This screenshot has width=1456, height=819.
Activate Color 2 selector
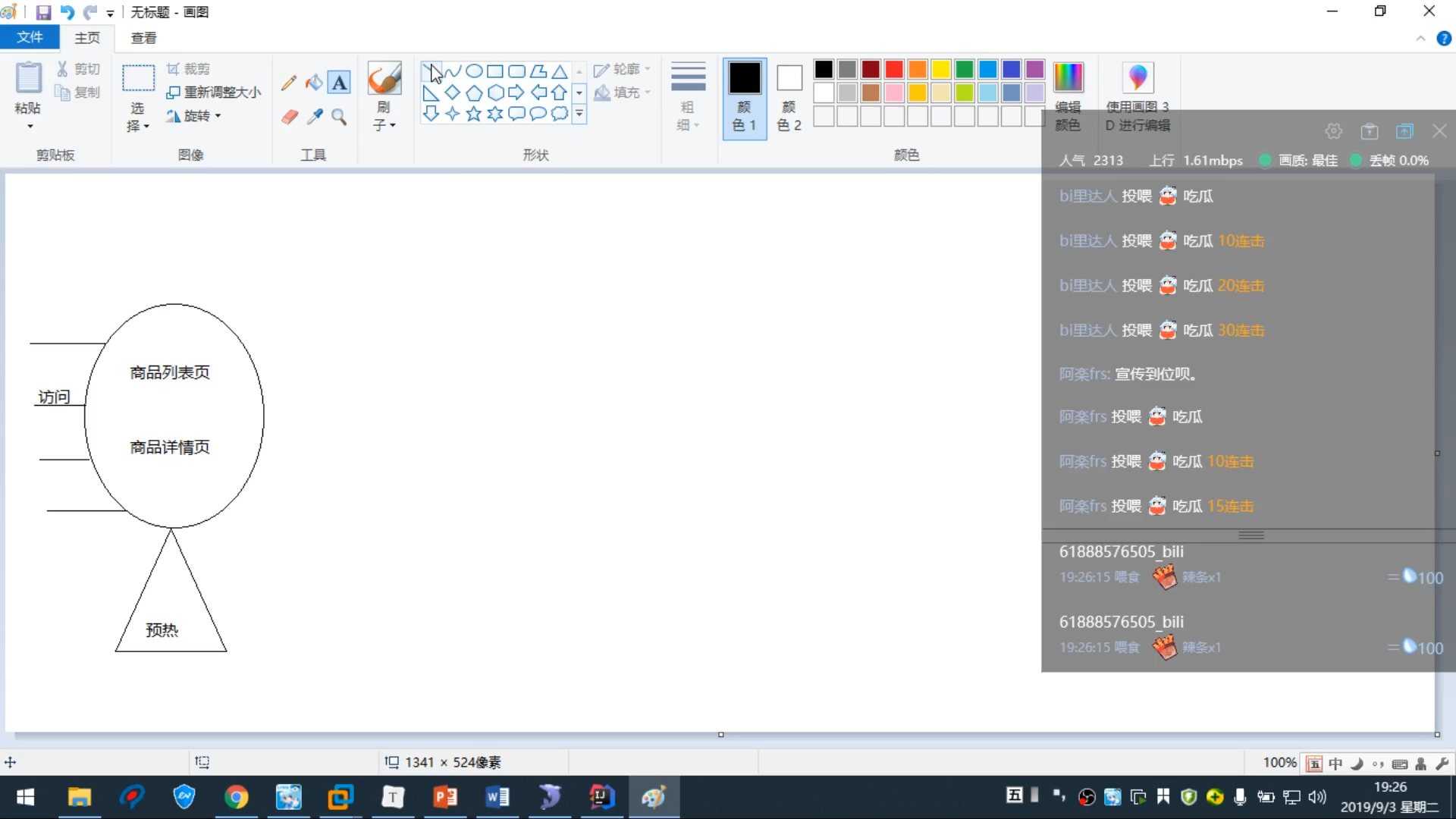789,97
